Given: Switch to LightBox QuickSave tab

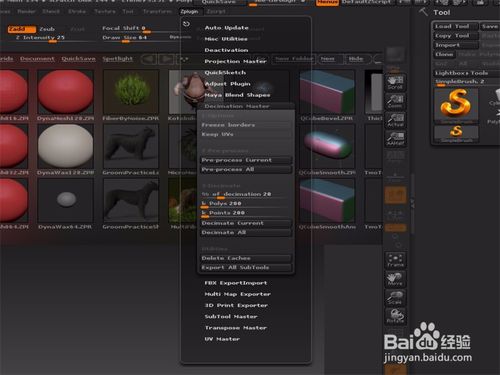Looking at the screenshot, I should click(x=78, y=59).
